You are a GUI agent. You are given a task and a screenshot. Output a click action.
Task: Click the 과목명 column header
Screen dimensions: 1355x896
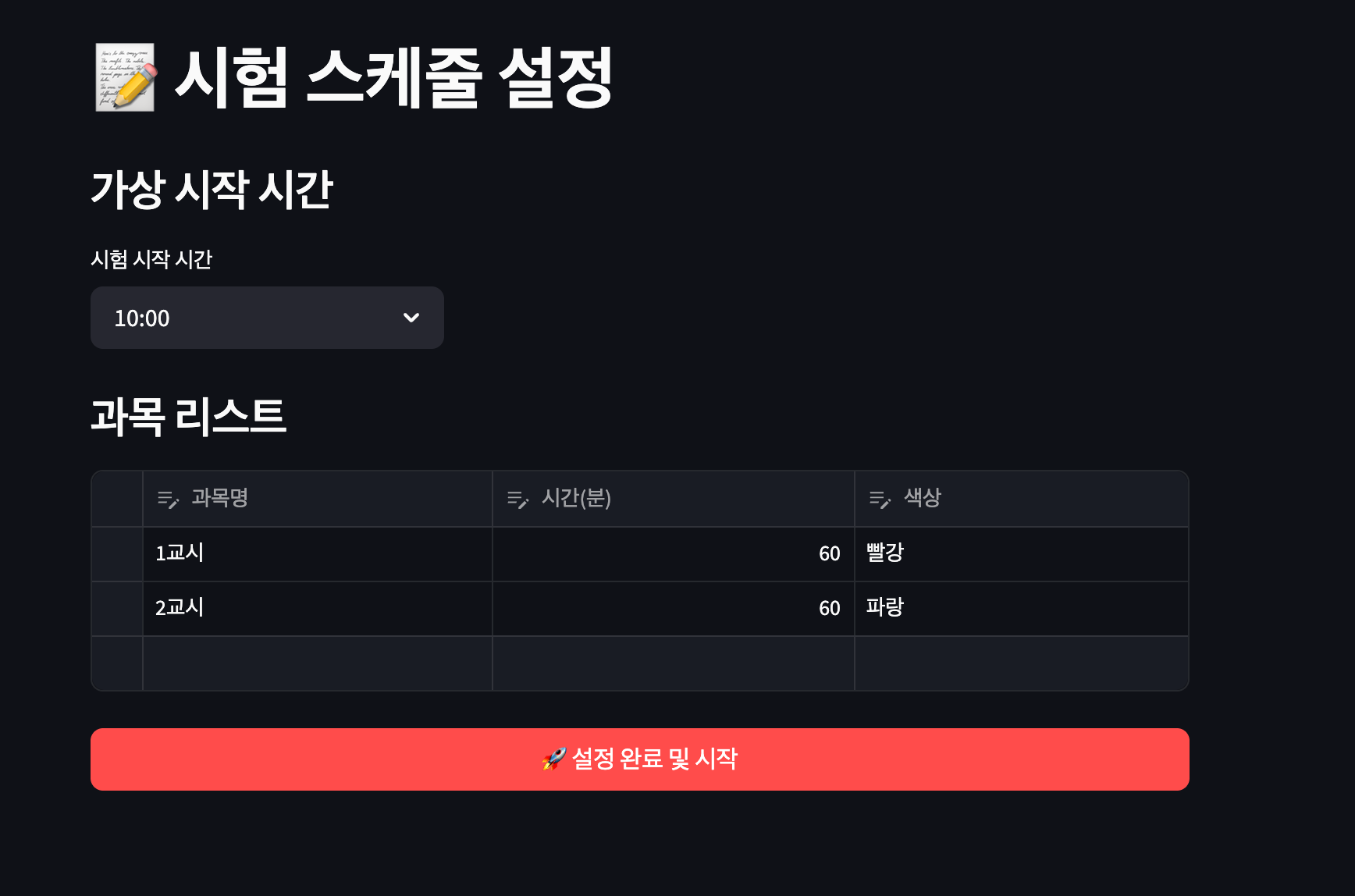coord(219,498)
